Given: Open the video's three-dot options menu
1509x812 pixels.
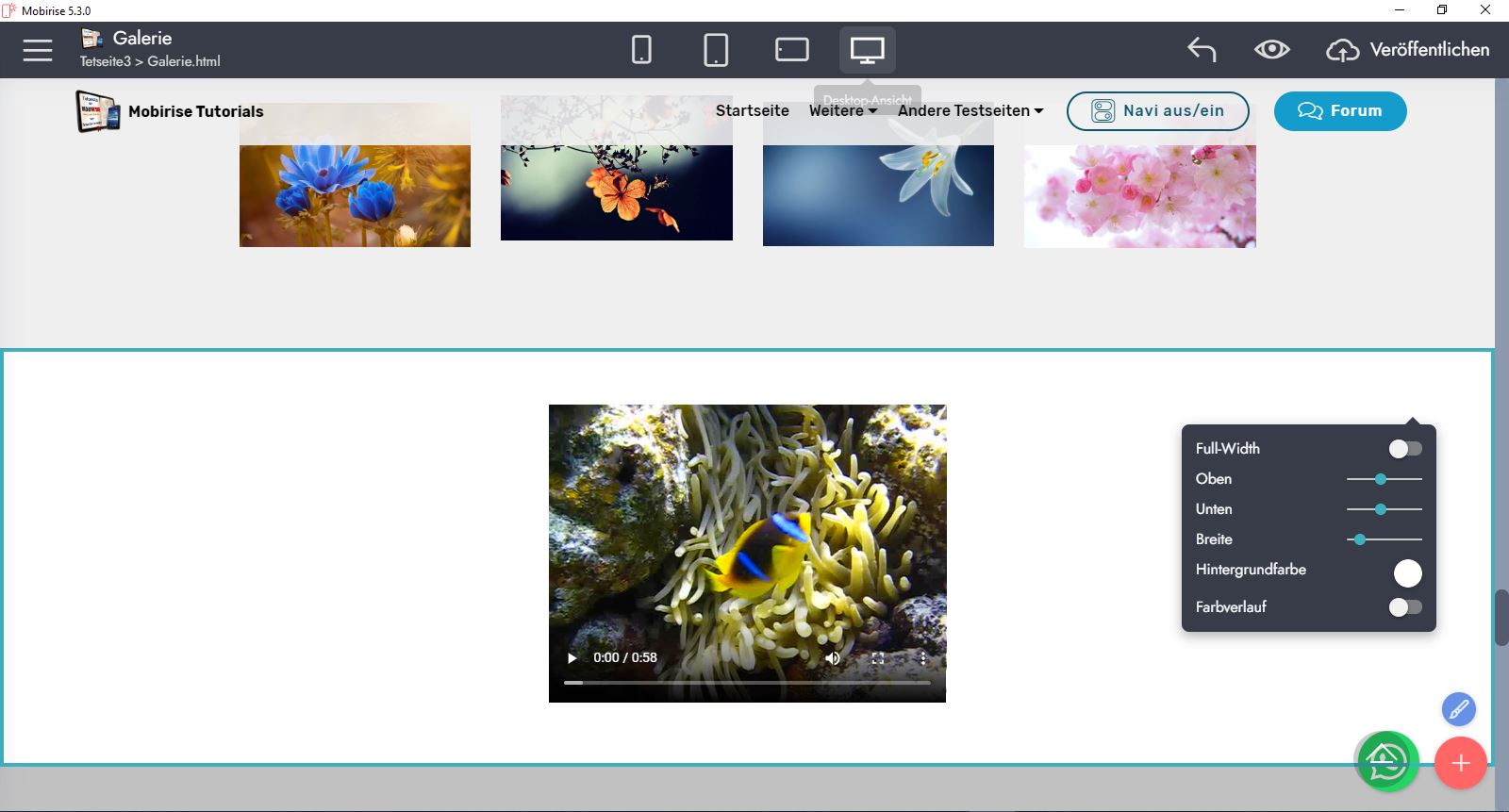Looking at the screenshot, I should tap(922, 658).
